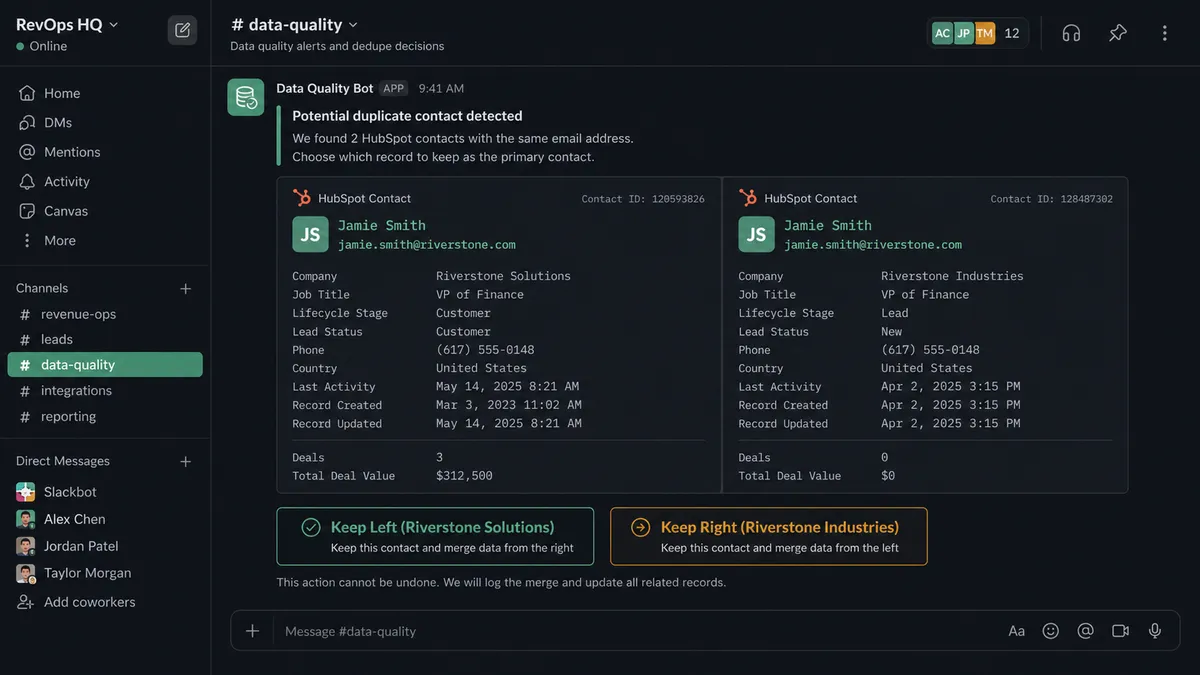
Task: Click the Data Quality Bot sender name
Action: pyautogui.click(x=325, y=88)
